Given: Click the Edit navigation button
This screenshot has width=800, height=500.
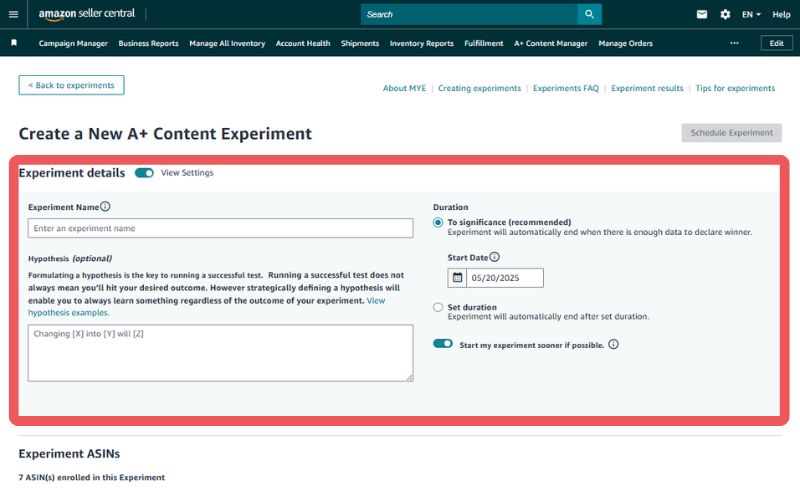Looking at the screenshot, I should point(777,43).
